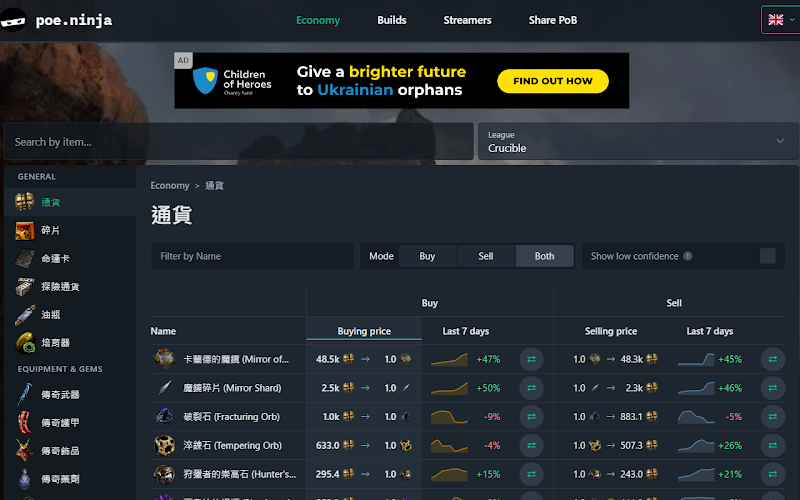Click the Buy column group header
The width and height of the screenshot is (800, 500).
pyautogui.click(x=430, y=303)
